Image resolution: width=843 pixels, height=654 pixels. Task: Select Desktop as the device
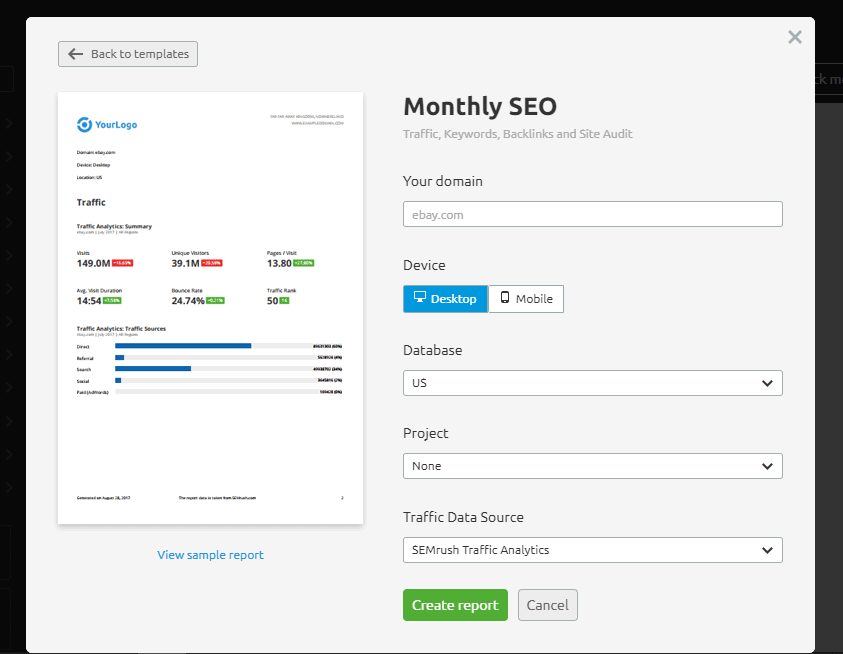[x=446, y=299]
